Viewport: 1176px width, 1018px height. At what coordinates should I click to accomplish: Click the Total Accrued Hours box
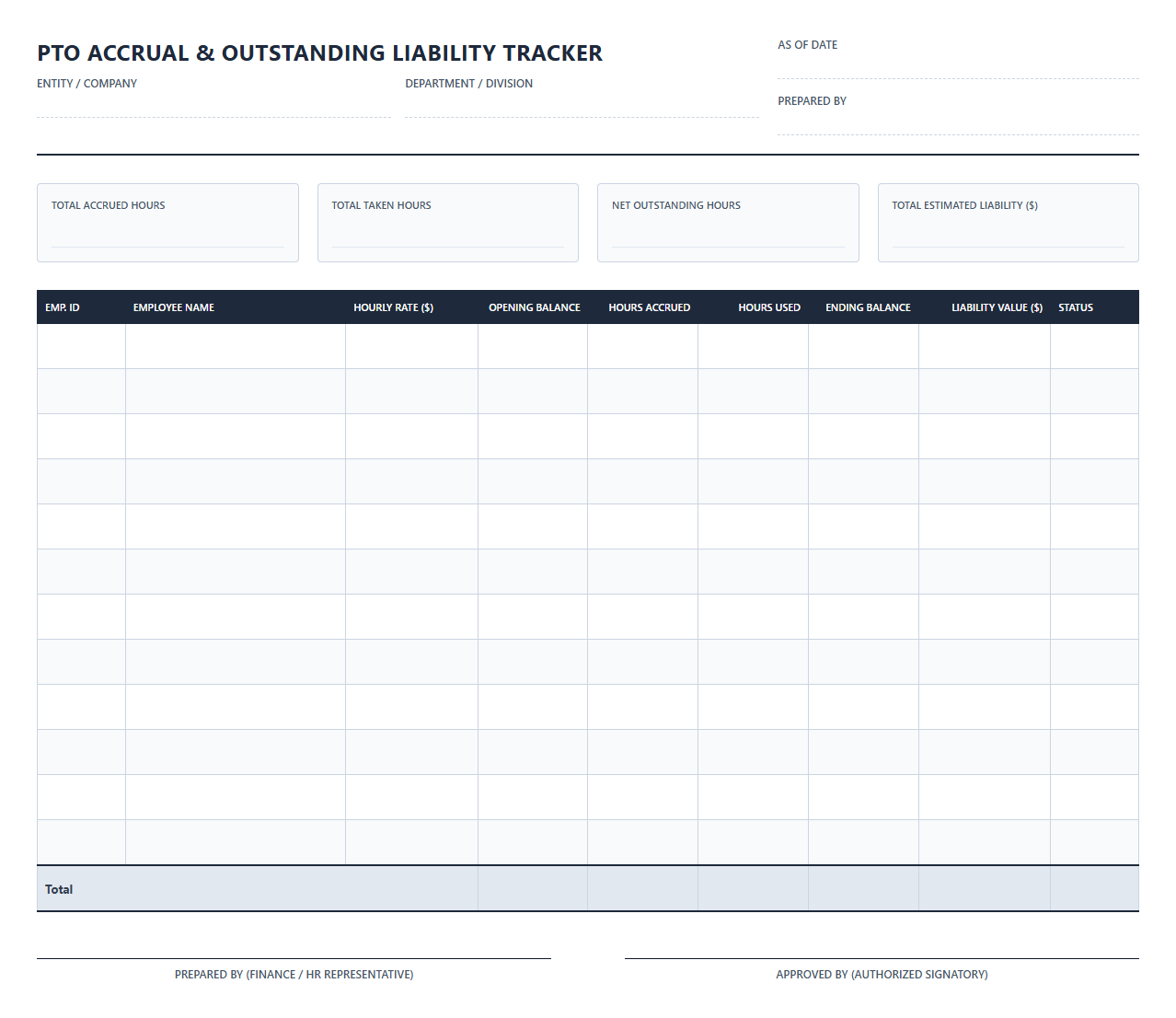(167, 223)
